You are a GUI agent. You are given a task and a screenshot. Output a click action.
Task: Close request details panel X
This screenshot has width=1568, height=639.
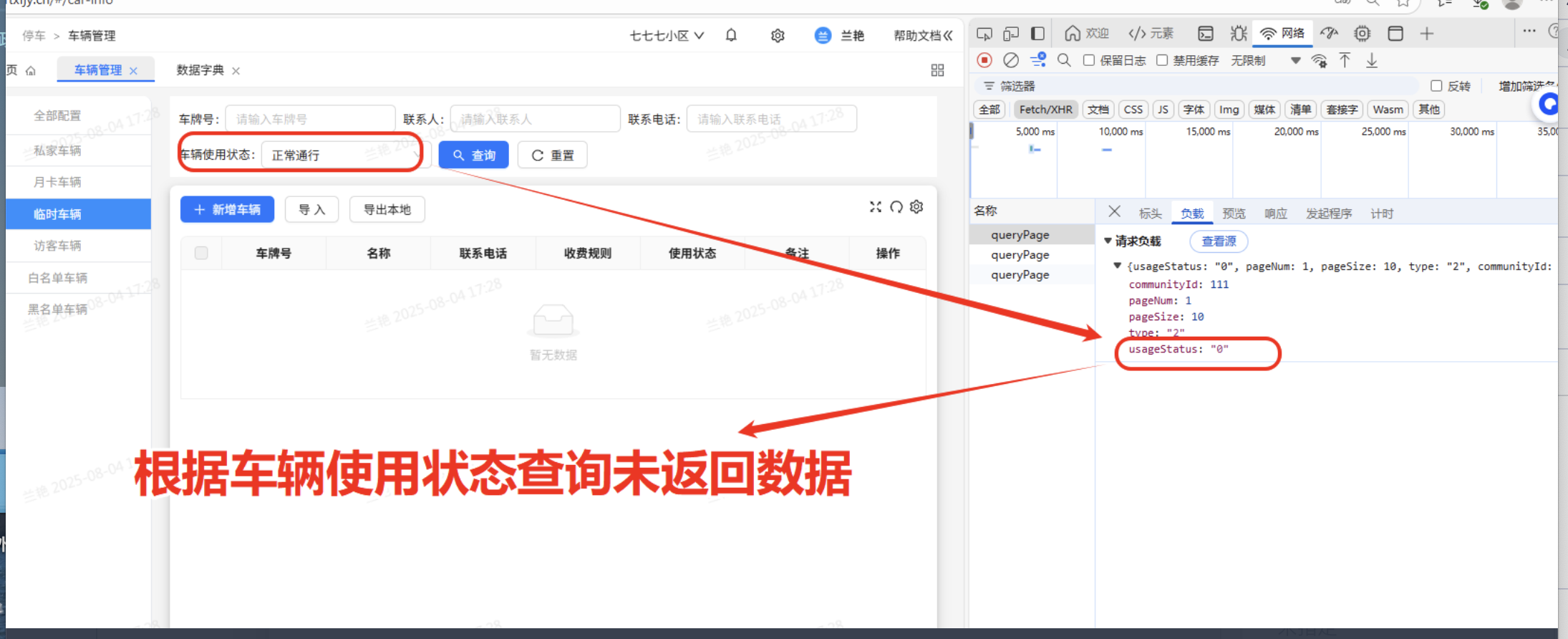pyautogui.click(x=1114, y=211)
